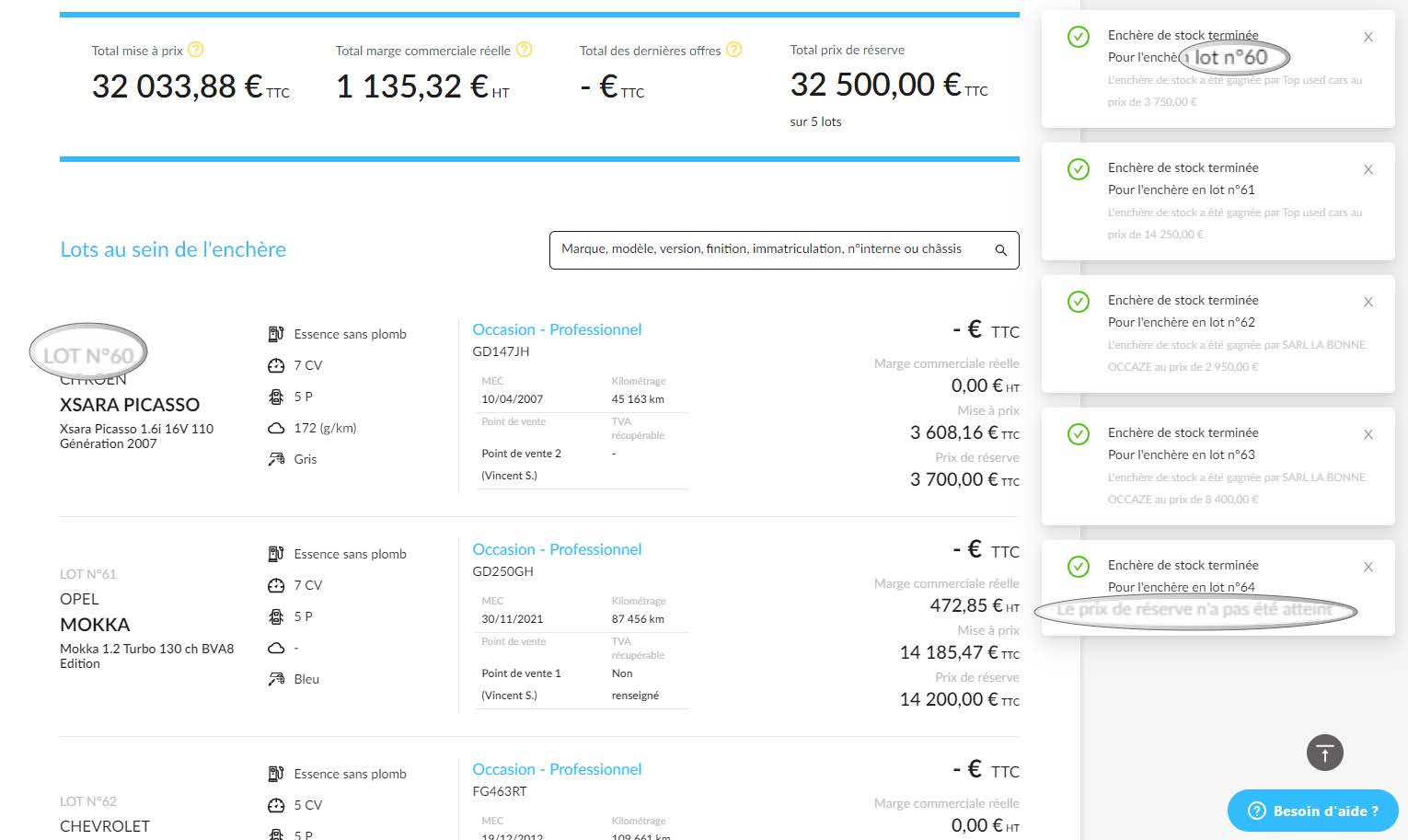Select the XSARA PICASSO model title

130,405
